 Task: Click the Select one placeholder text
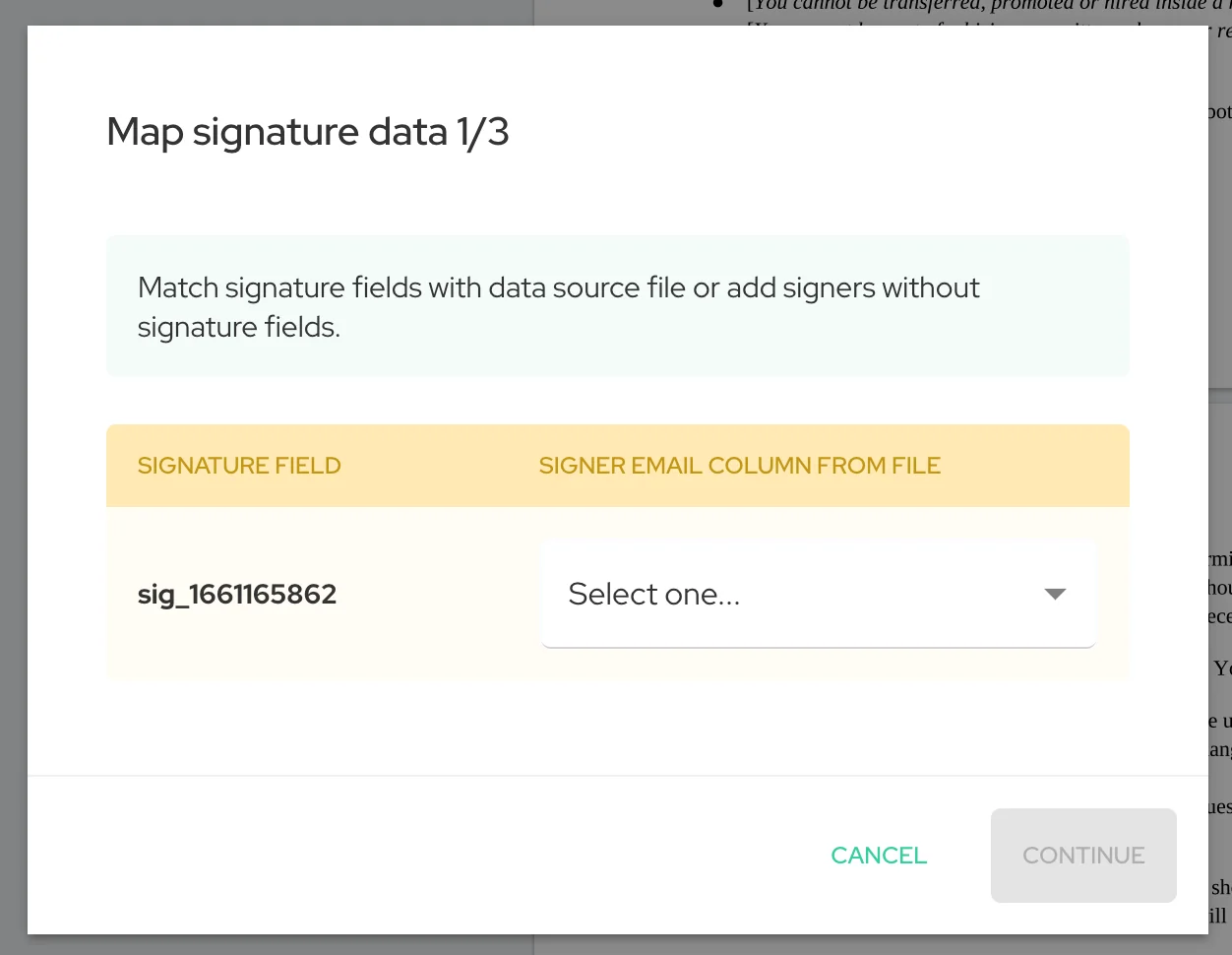coord(653,594)
